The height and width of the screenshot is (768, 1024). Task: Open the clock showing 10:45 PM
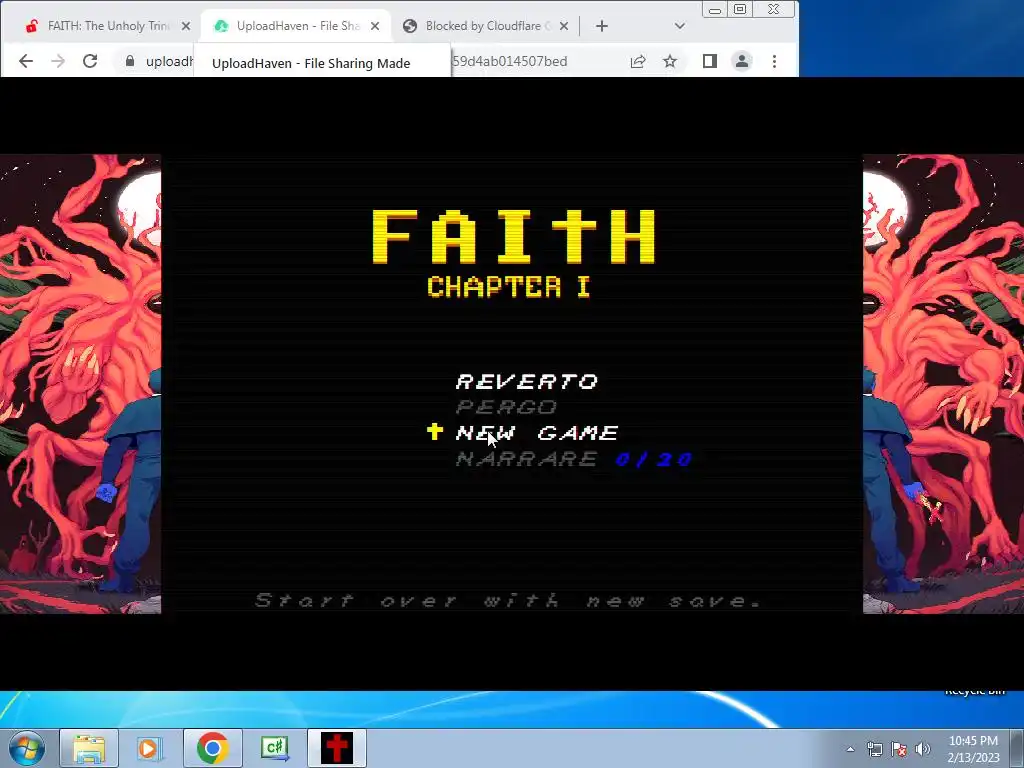pos(973,749)
